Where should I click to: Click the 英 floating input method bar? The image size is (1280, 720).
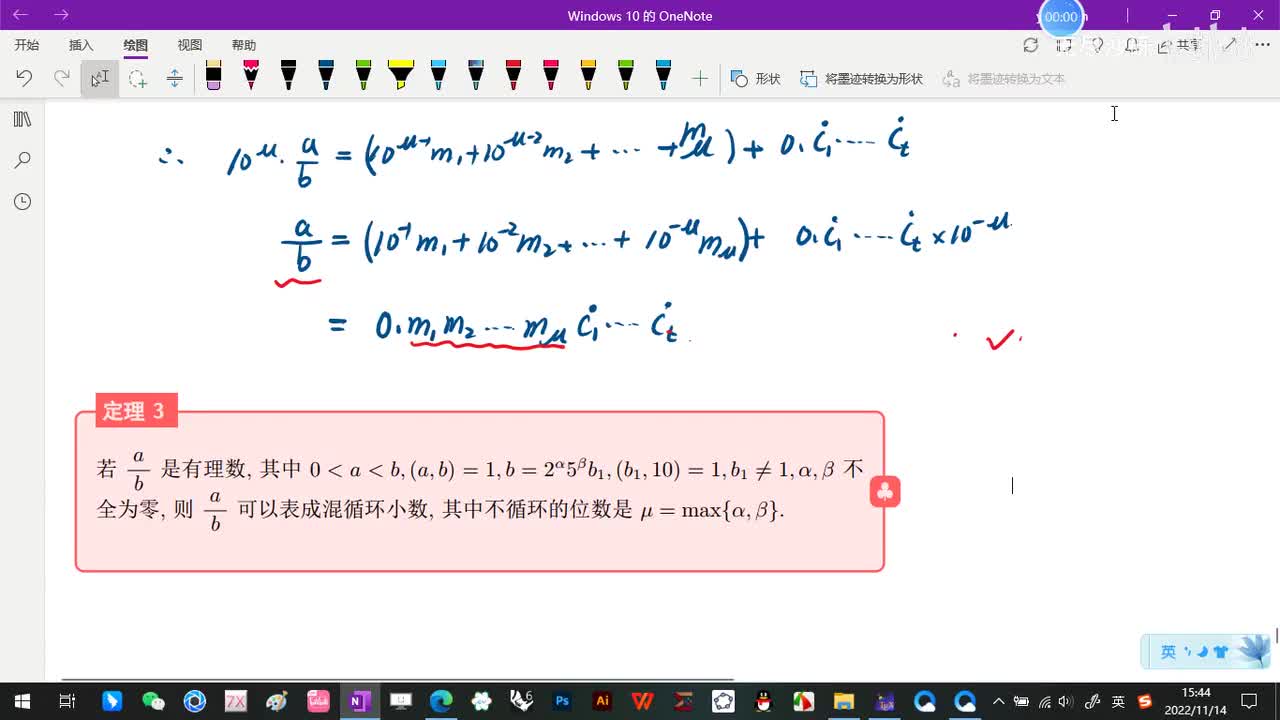click(1204, 652)
